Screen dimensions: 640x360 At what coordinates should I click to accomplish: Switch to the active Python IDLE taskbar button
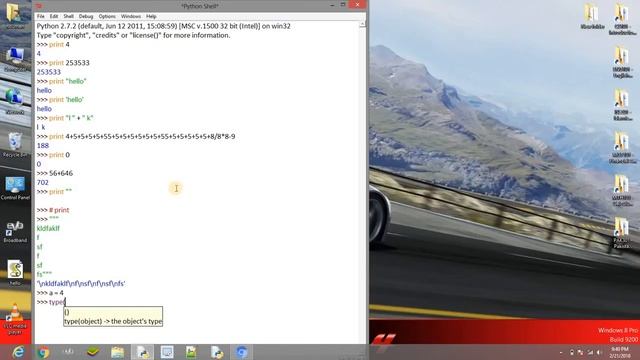(x=142, y=352)
